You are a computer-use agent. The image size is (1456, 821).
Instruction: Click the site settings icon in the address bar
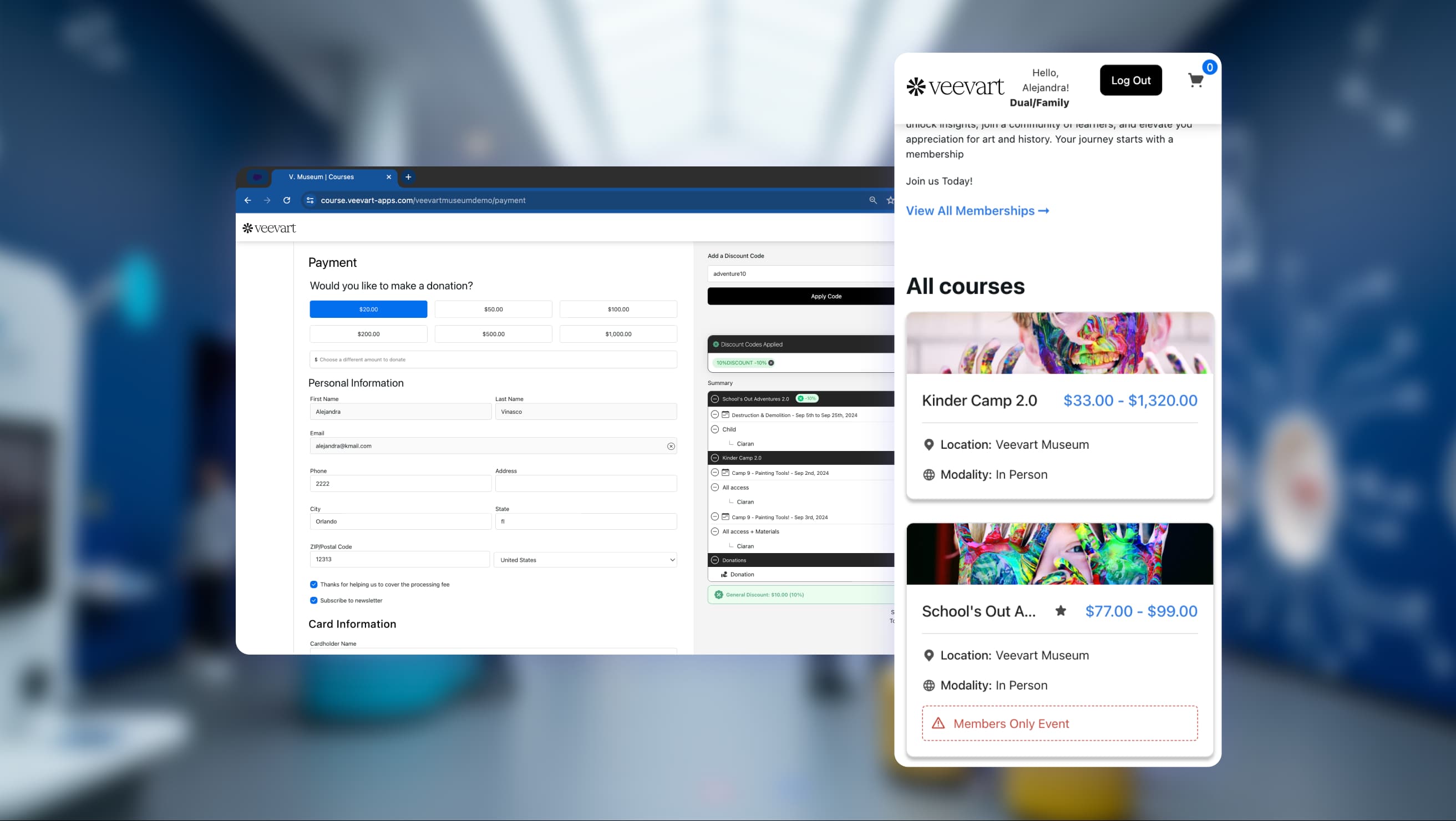click(x=310, y=200)
